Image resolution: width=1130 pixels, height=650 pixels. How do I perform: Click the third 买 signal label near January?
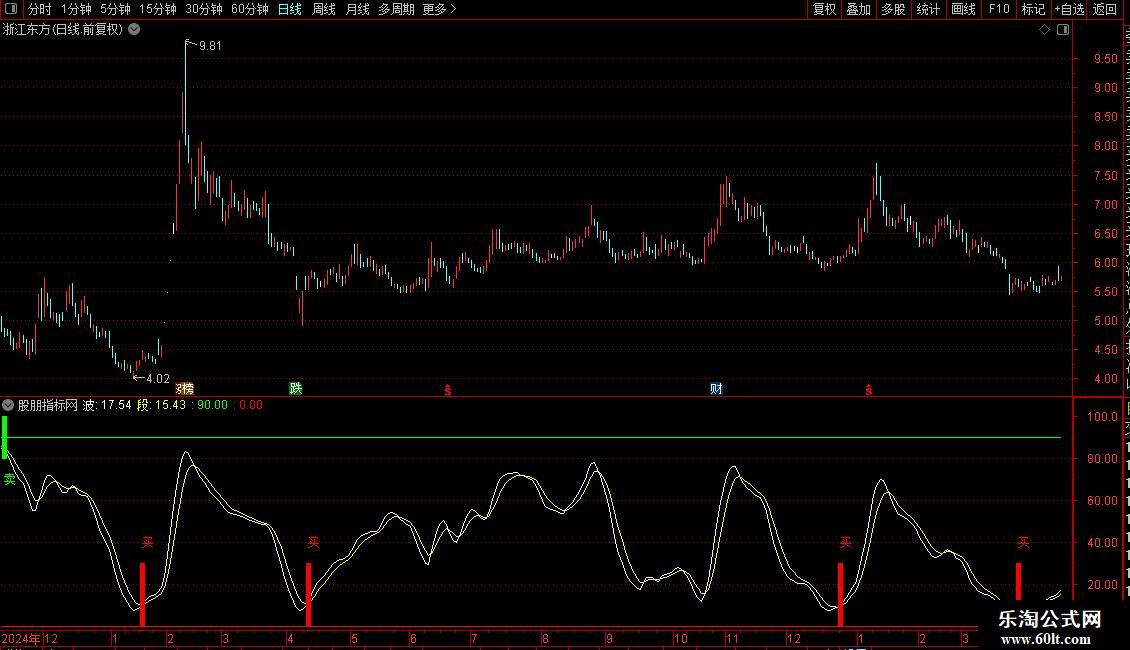click(845, 543)
